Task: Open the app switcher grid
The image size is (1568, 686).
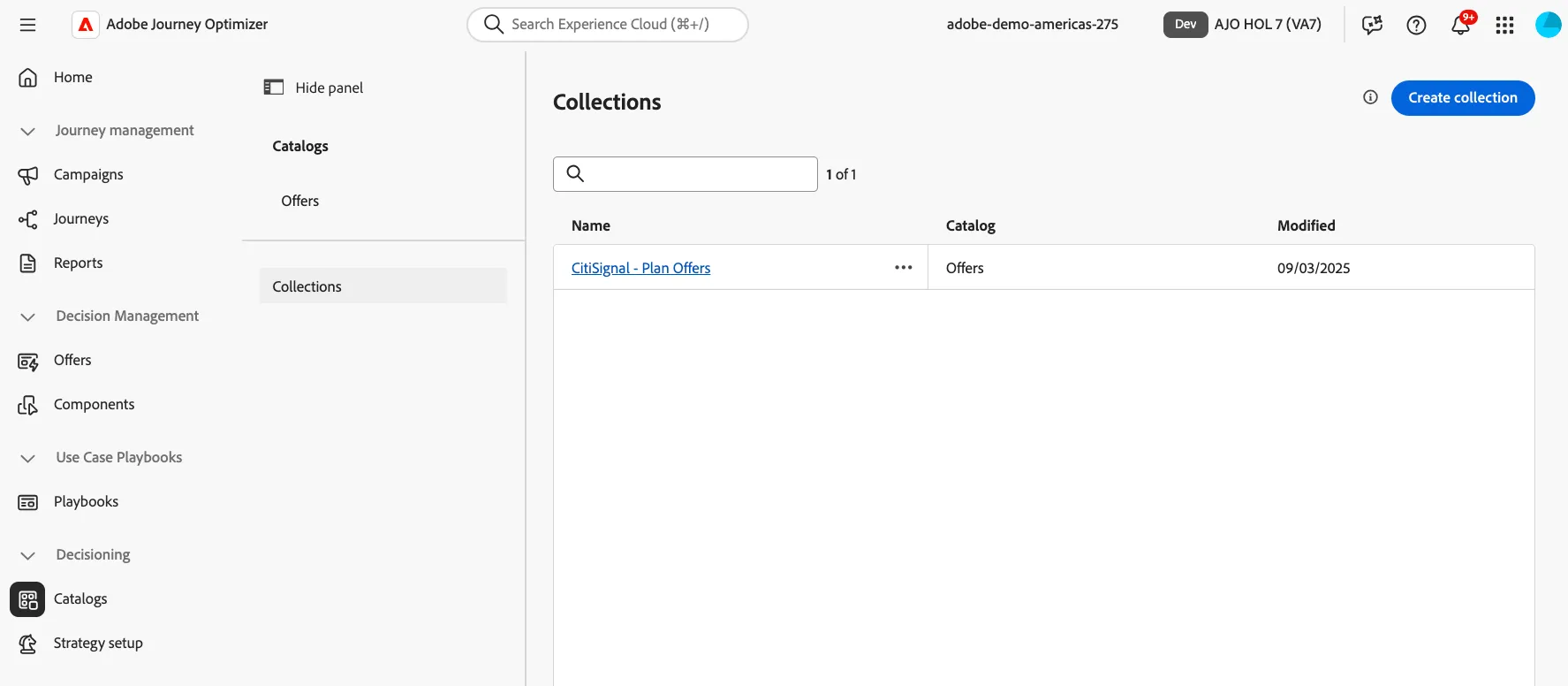Action: (1505, 25)
